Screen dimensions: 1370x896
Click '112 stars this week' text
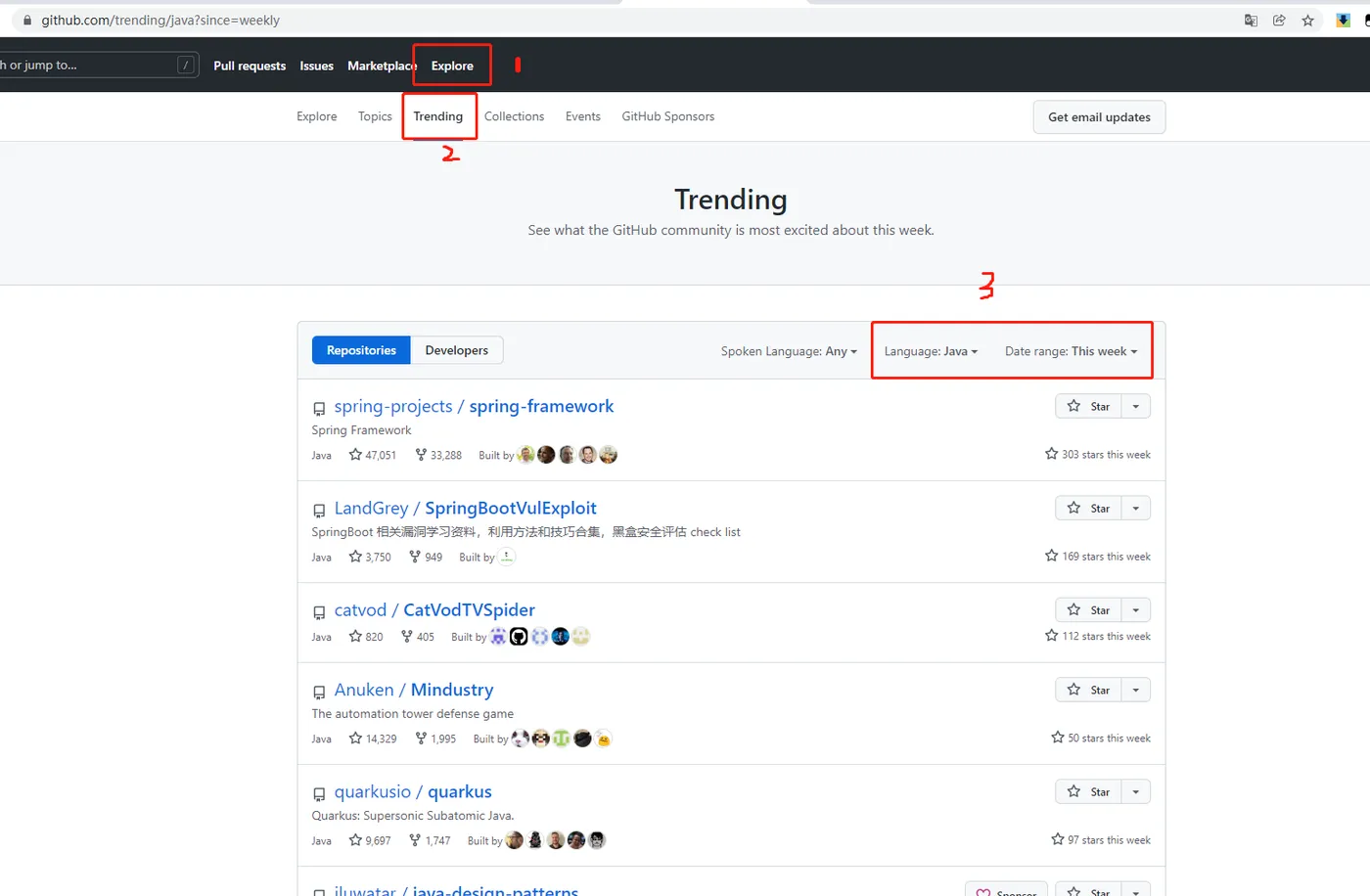click(1098, 636)
